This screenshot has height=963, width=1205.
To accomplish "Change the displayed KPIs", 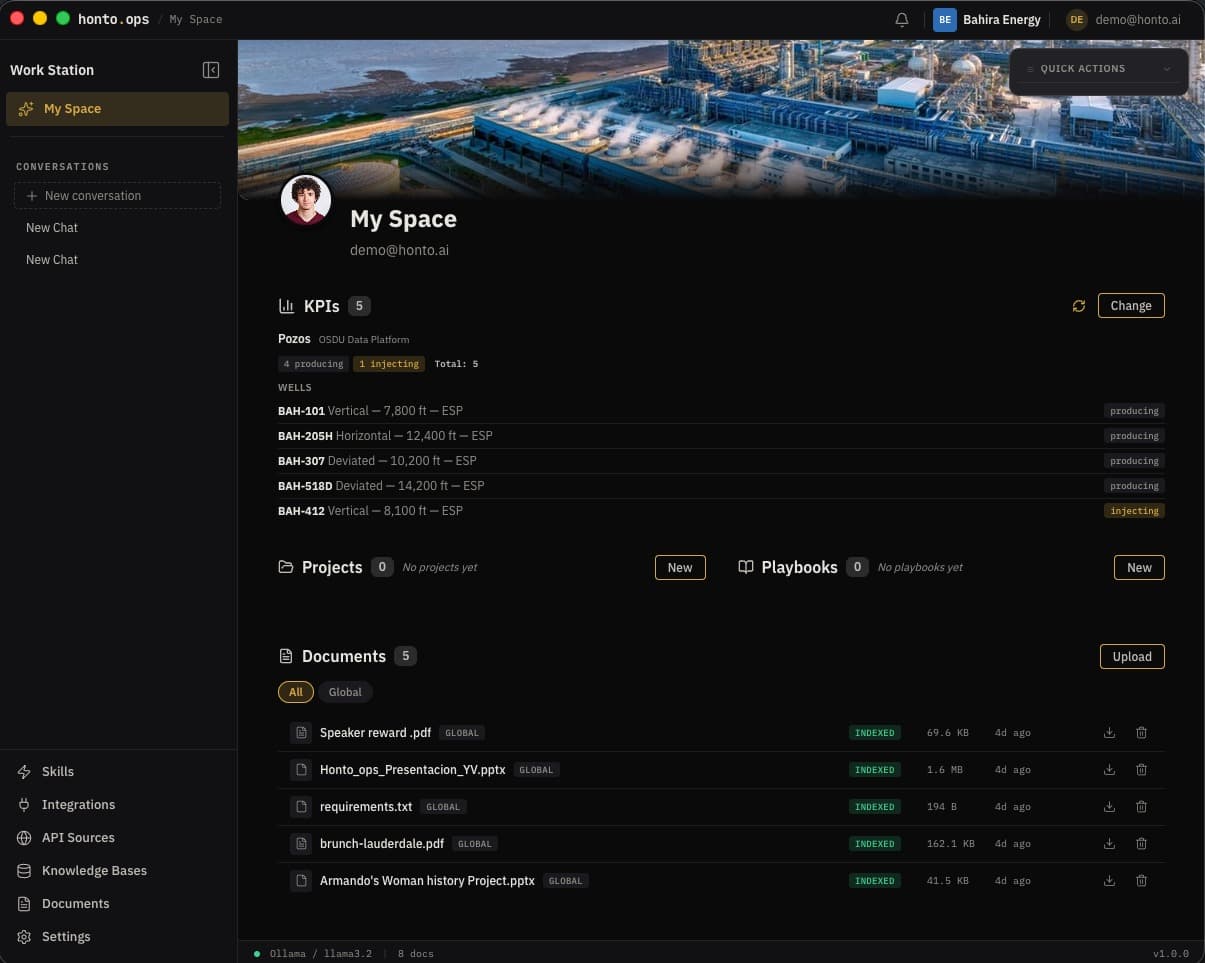I will (1131, 305).
